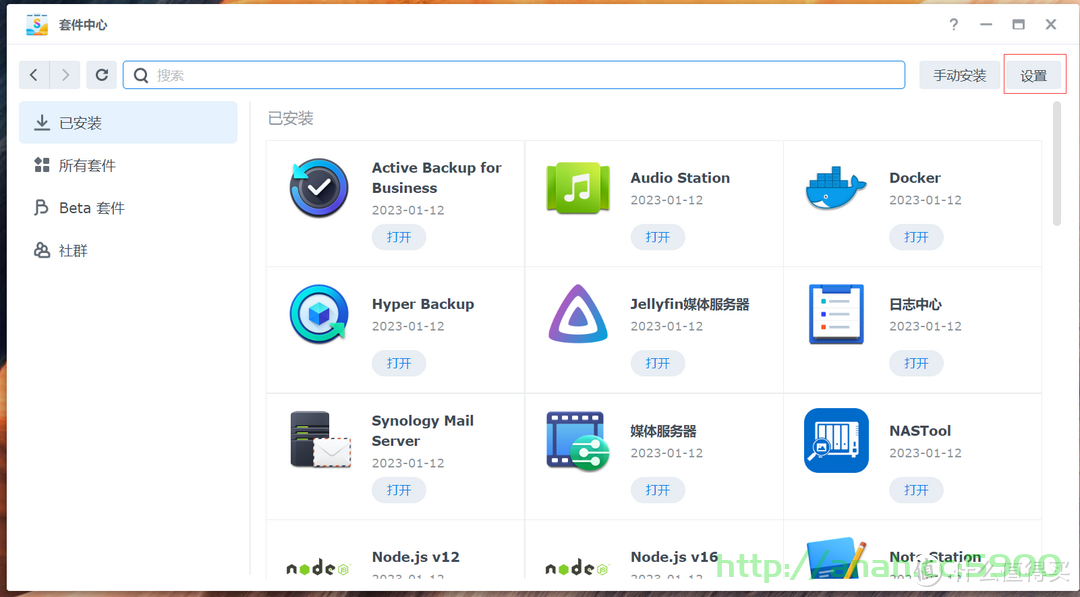
Task: Click the Audio Station music icon
Action: tap(578, 188)
